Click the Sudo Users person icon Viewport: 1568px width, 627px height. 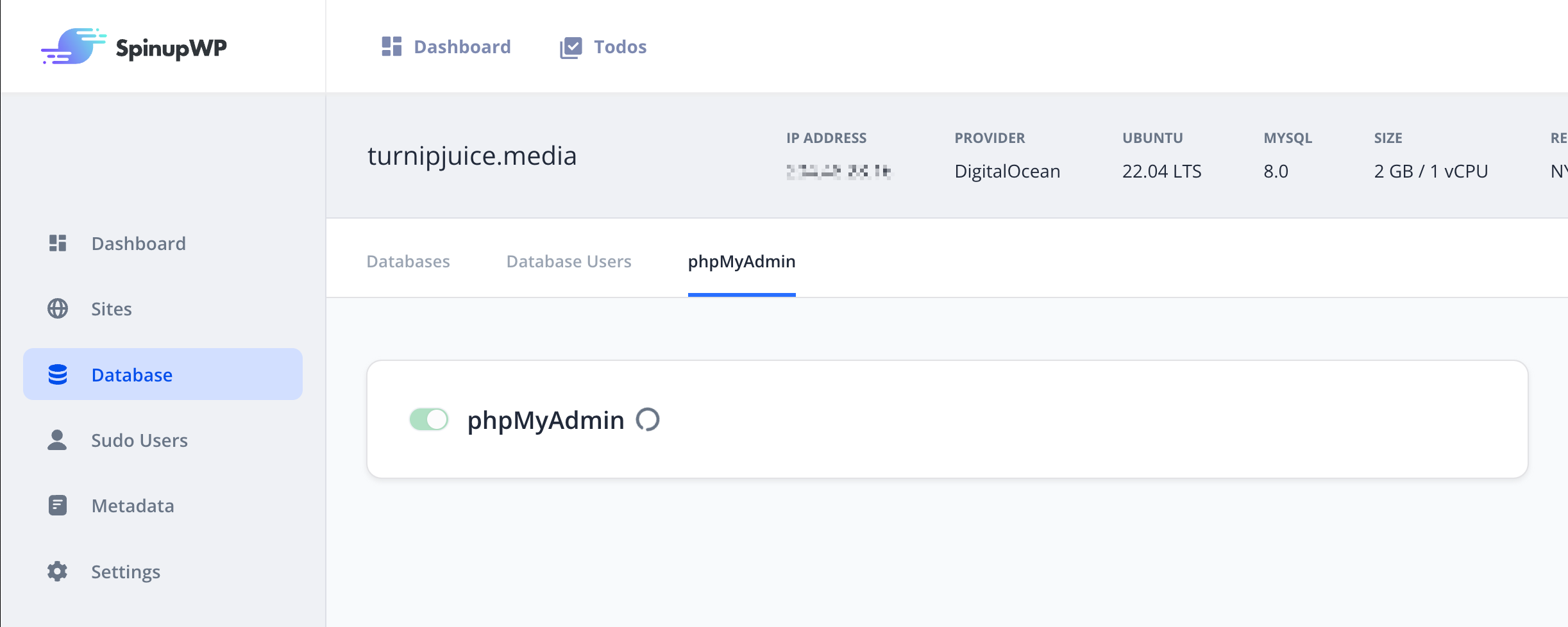pyautogui.click(x=58, y=440)
